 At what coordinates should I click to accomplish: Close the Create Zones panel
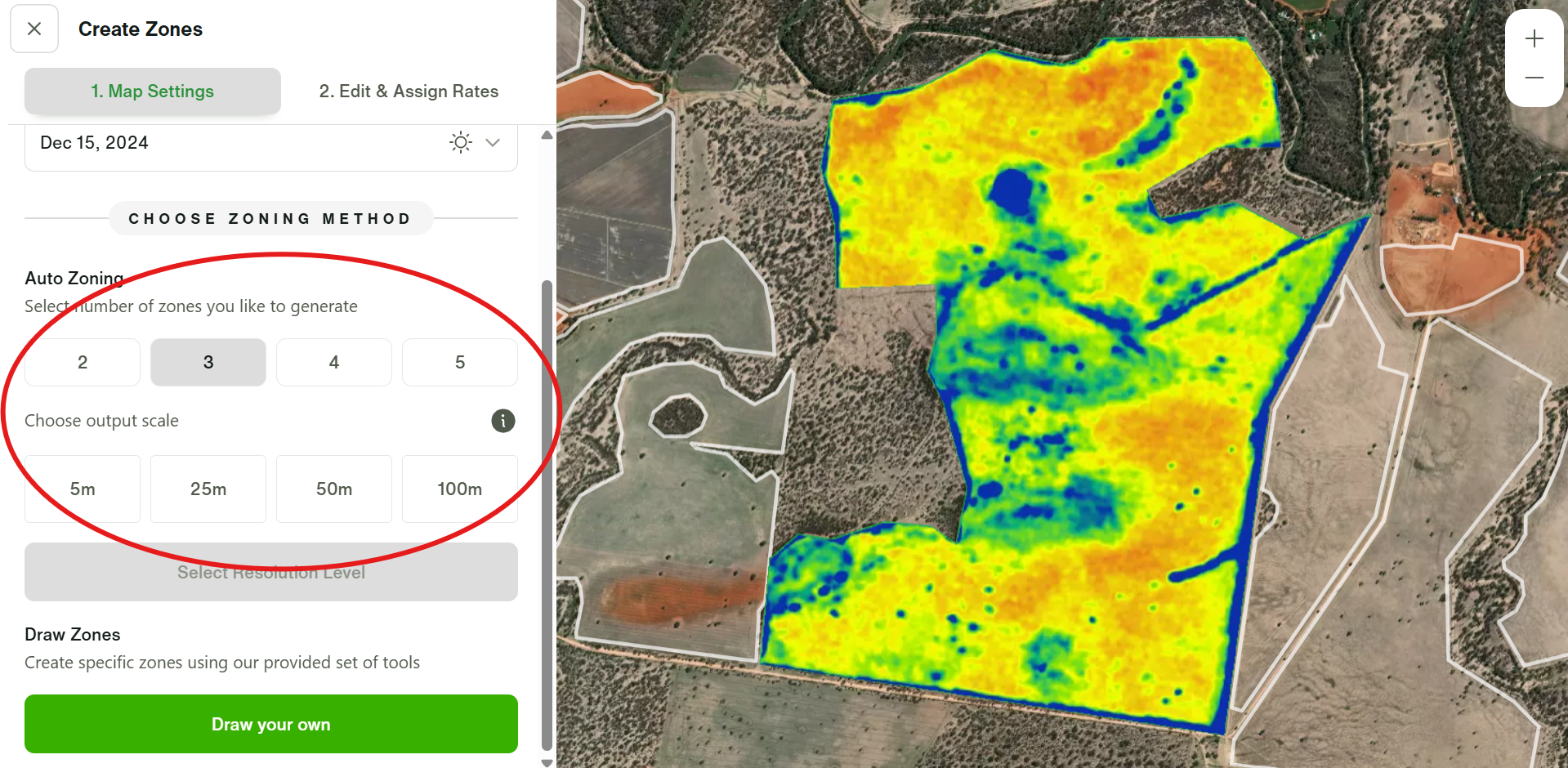point(34,29)
